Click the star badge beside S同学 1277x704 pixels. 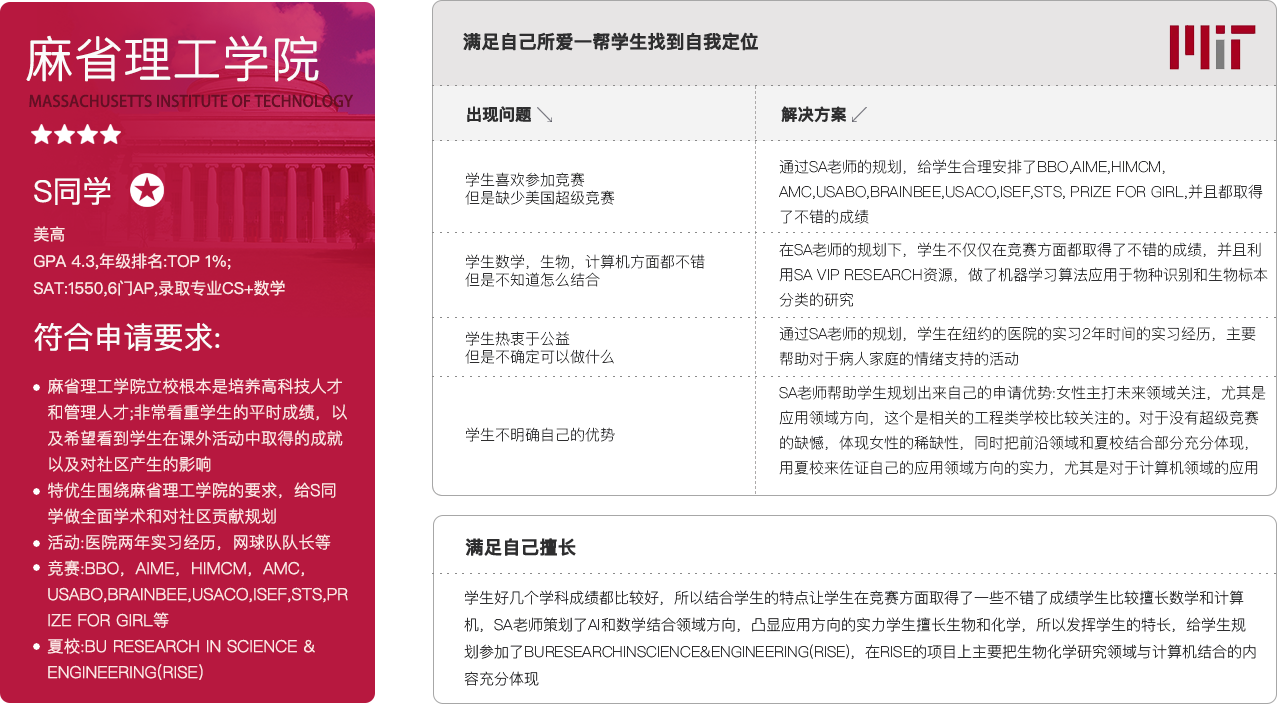coord(147,190)
